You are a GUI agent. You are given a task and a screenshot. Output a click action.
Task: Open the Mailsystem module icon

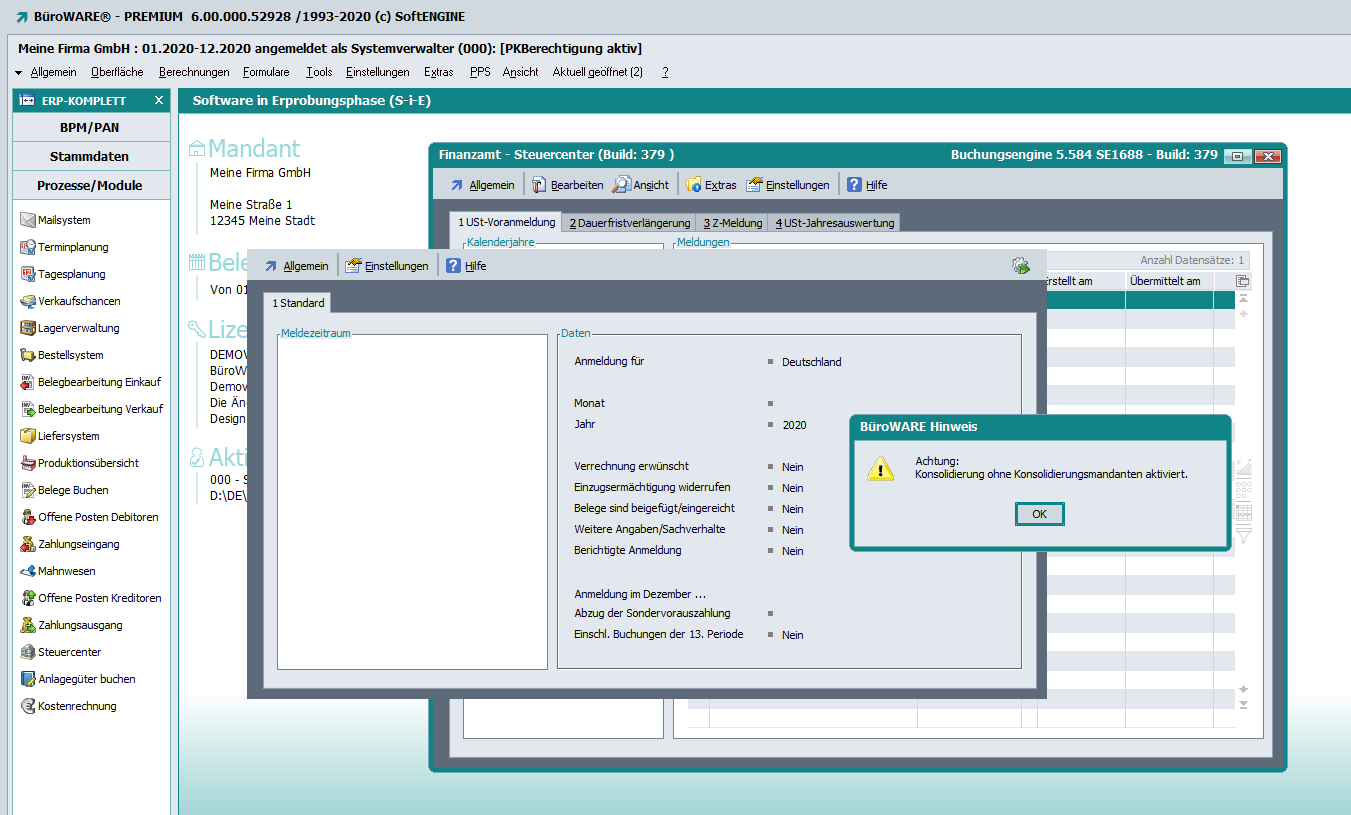point(29,220)
